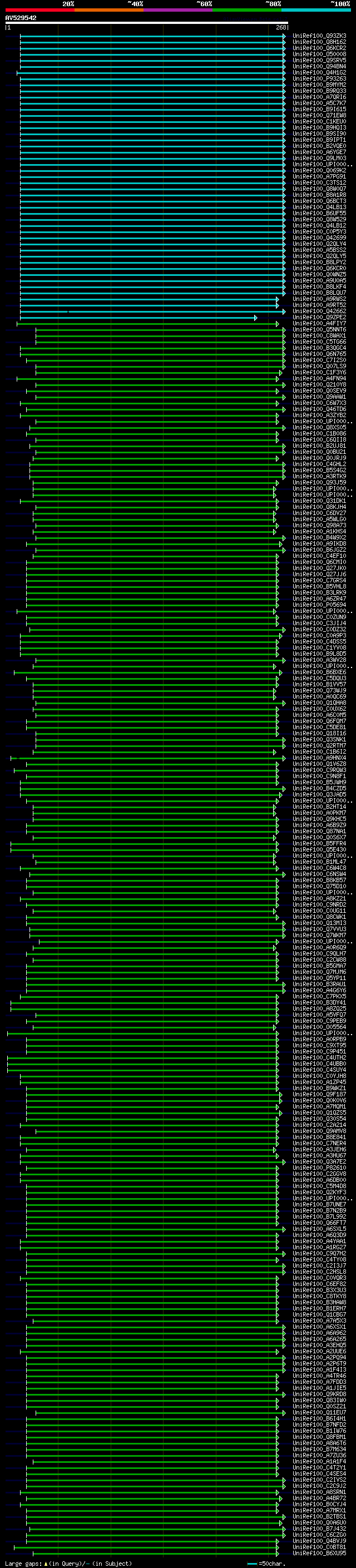Click the green ~80% identity color bar

coord(247,10)
